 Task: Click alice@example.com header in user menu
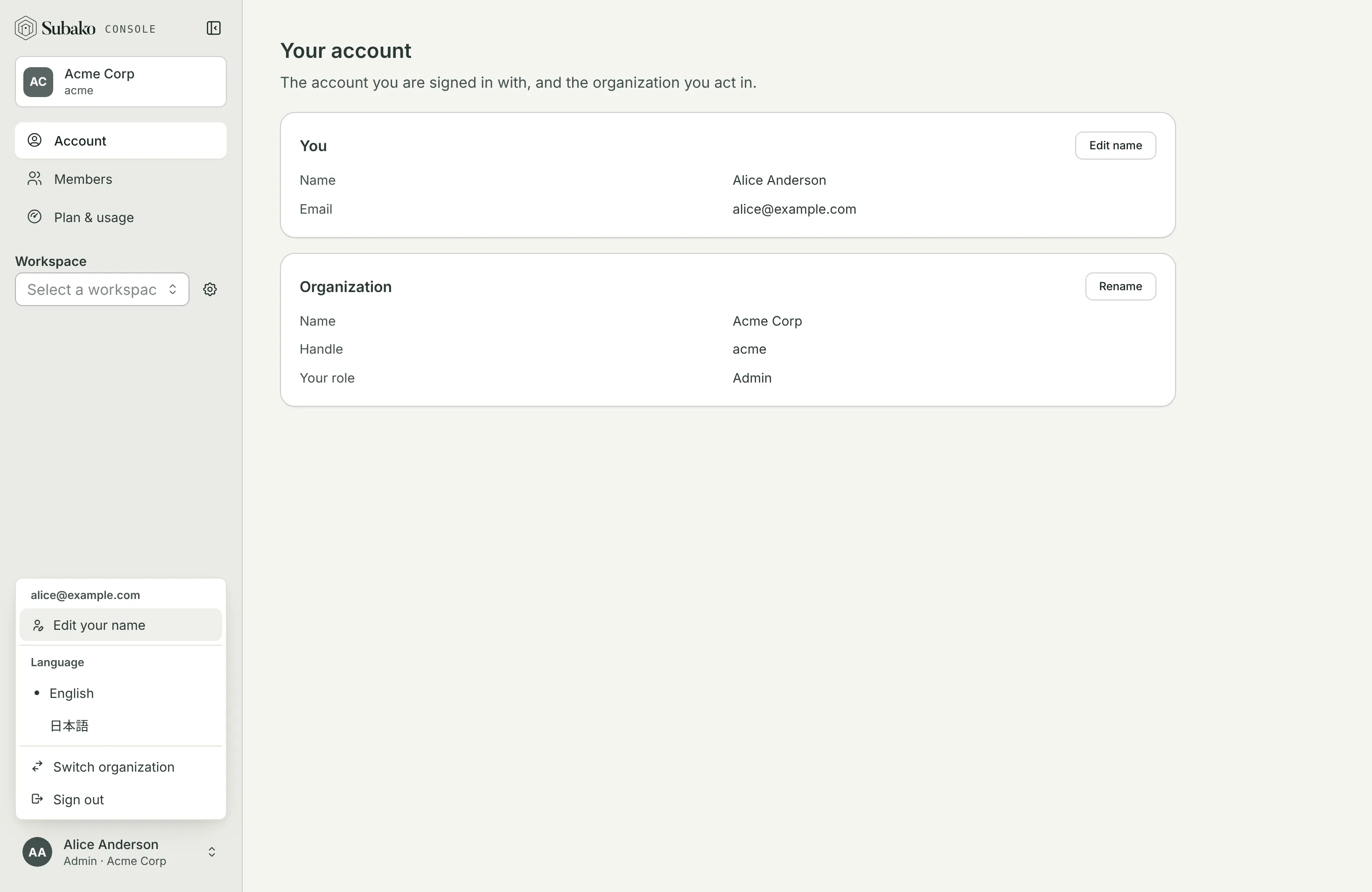(x=85, y=595)
